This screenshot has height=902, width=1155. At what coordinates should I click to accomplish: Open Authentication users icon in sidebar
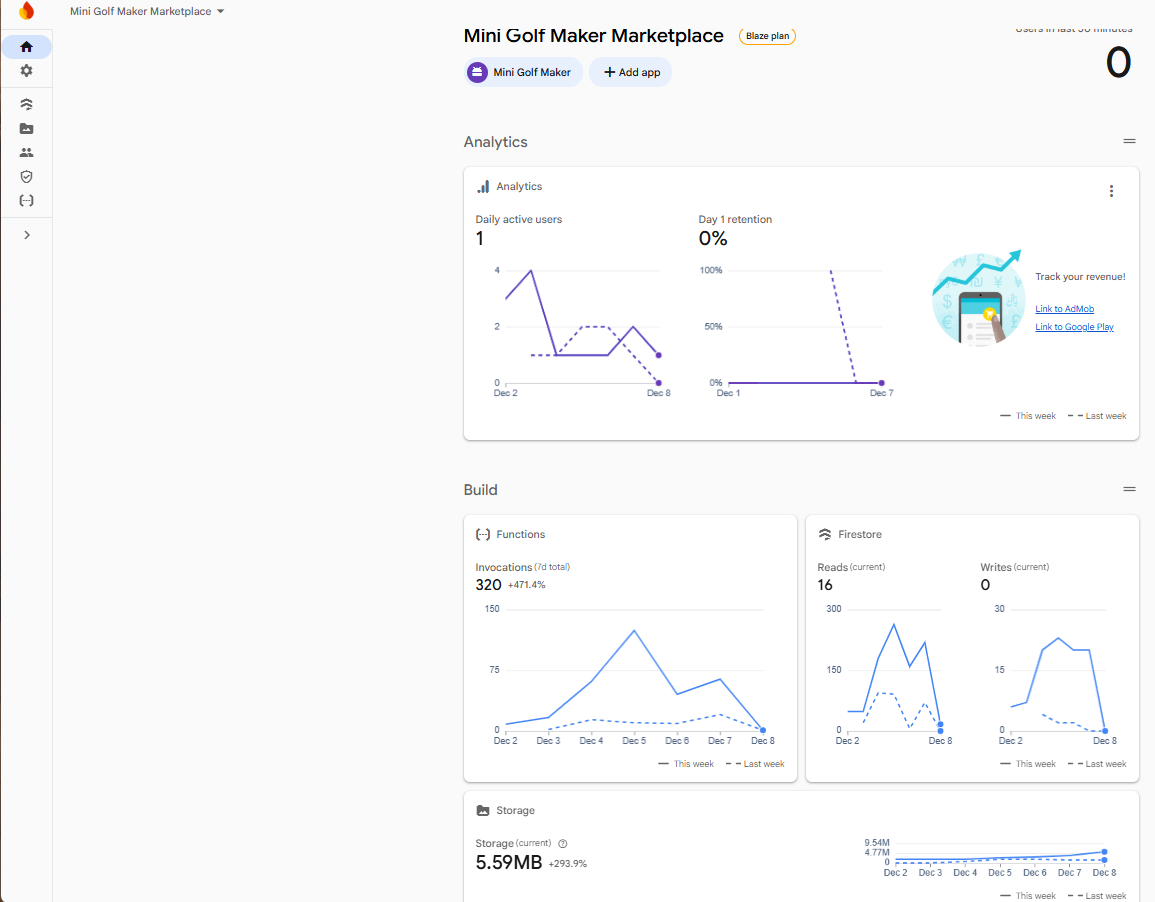[x=27, y=152]
